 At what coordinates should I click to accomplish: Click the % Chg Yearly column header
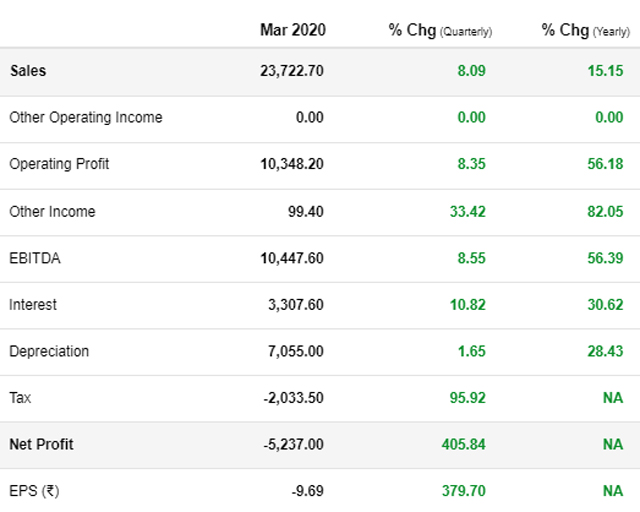click(x=585, y=30)
